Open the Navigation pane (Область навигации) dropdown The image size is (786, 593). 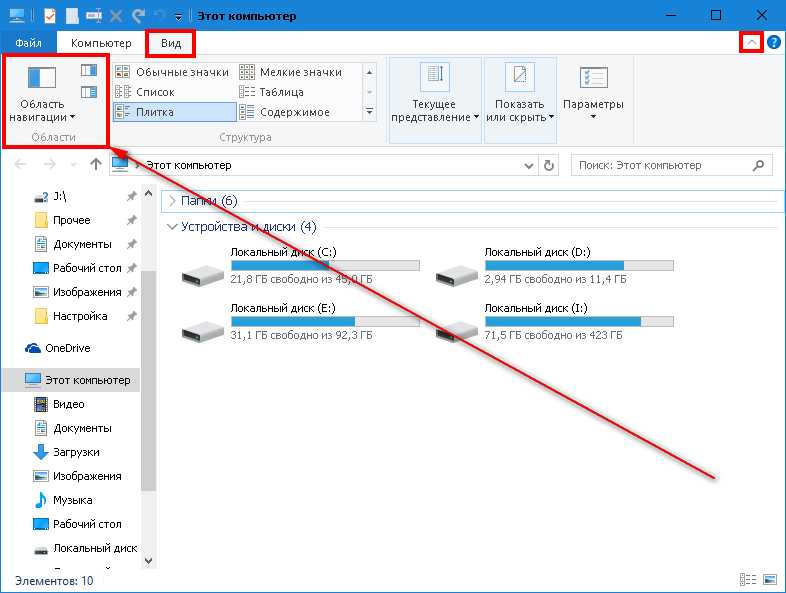[x=42, y=94]
